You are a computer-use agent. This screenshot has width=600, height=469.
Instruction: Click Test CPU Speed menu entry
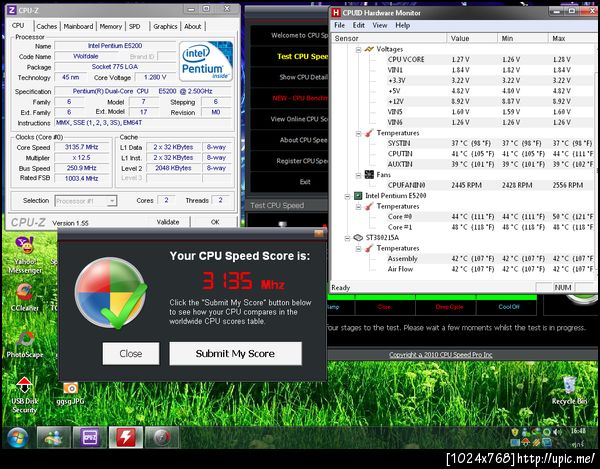[x=290, y=57]
